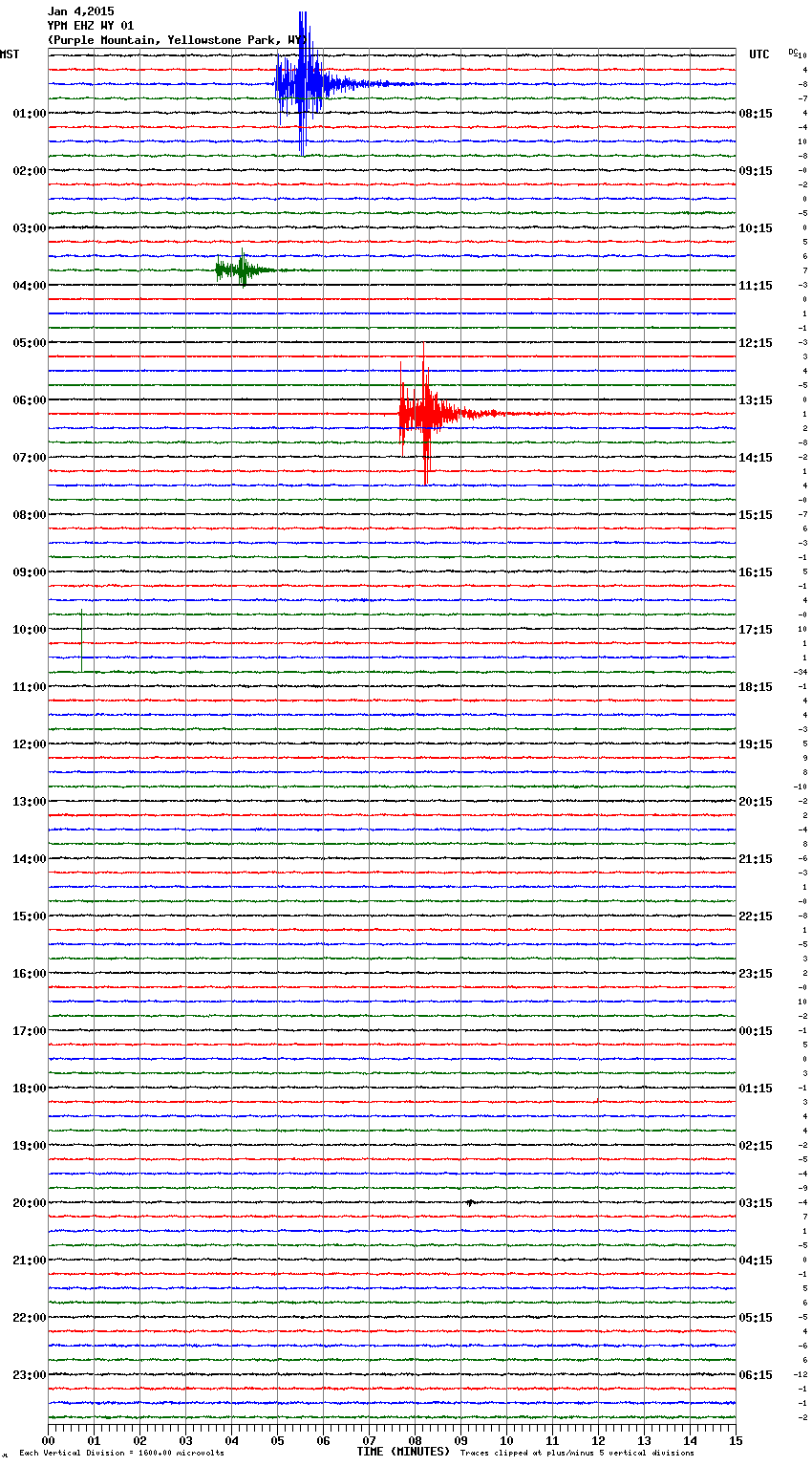Click the 15:00 MST row label
This screenshot has height=1466, width=812.
30,916
